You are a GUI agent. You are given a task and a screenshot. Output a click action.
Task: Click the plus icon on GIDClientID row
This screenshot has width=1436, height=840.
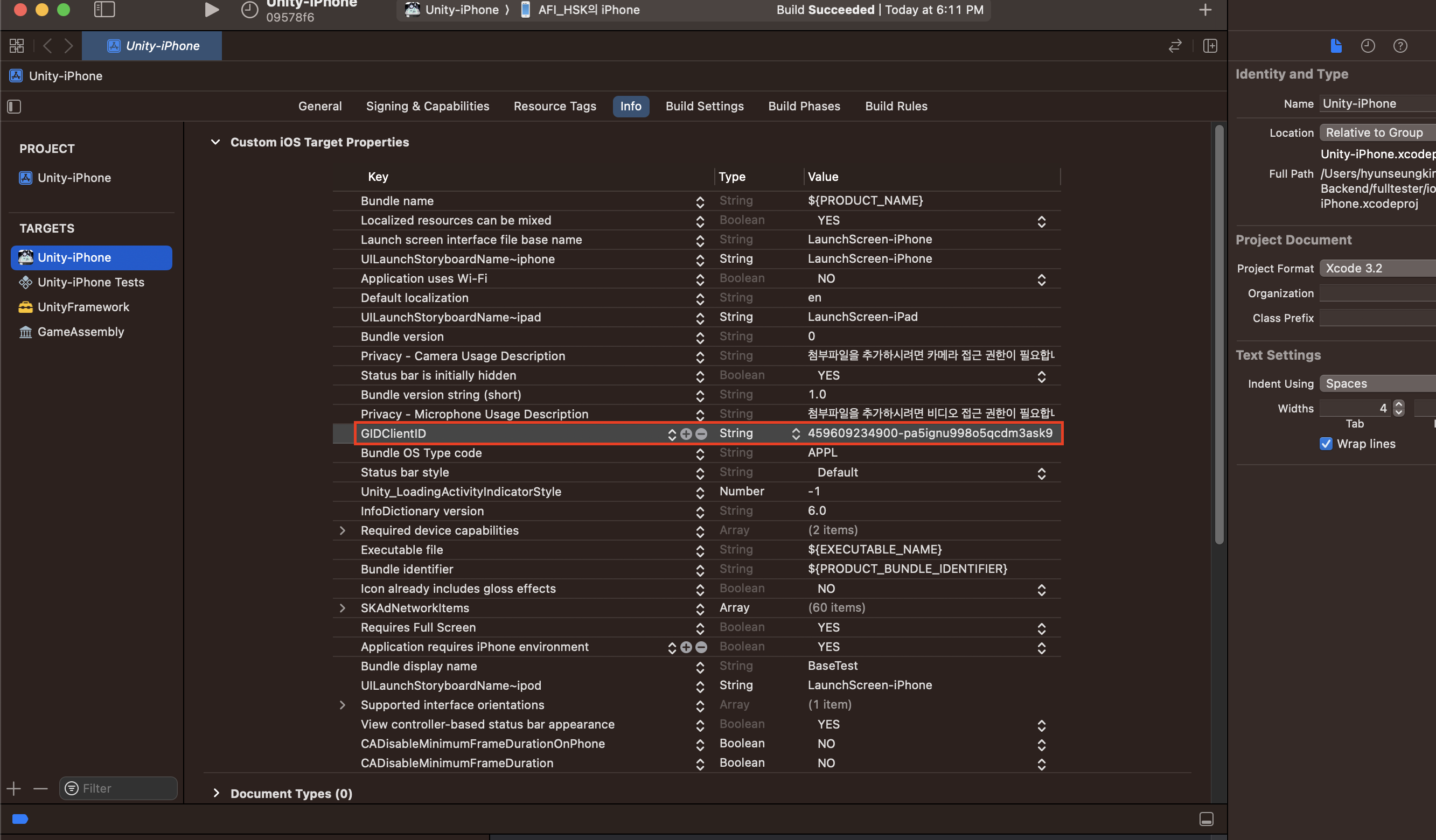pos(686,434)
